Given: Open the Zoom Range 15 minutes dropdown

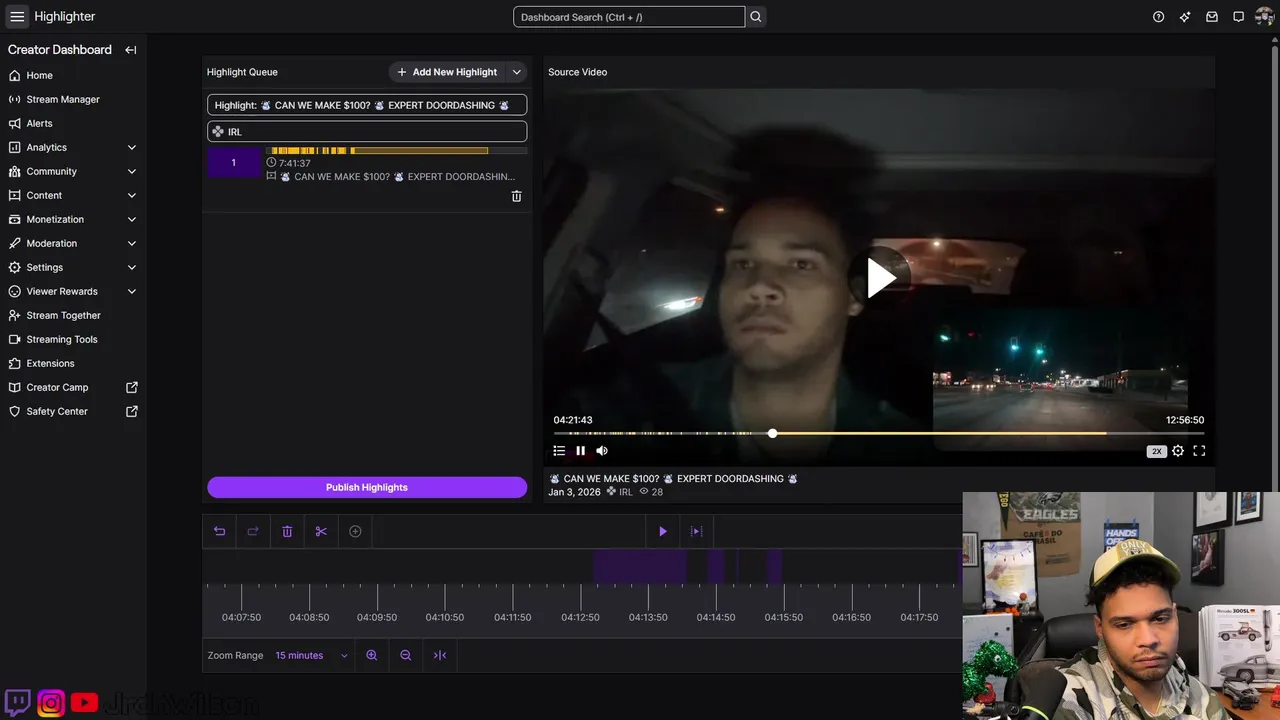Looking at the screenshot, I should pyautogui.click(x=311, y=655).
